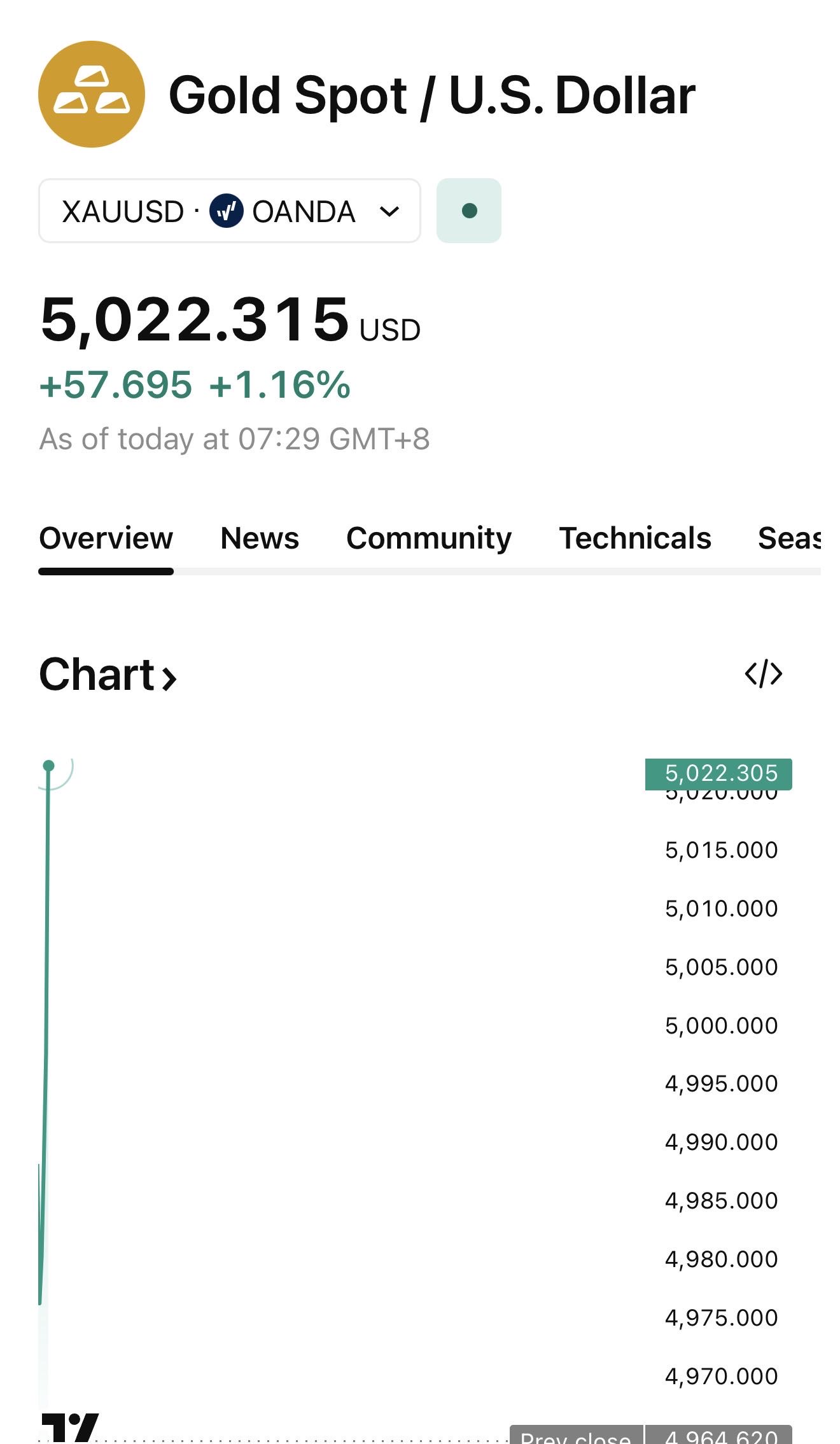This screenshot has height=1444, width=840.
Task: Switch to the Overview tab
Action: coord(106,538)
